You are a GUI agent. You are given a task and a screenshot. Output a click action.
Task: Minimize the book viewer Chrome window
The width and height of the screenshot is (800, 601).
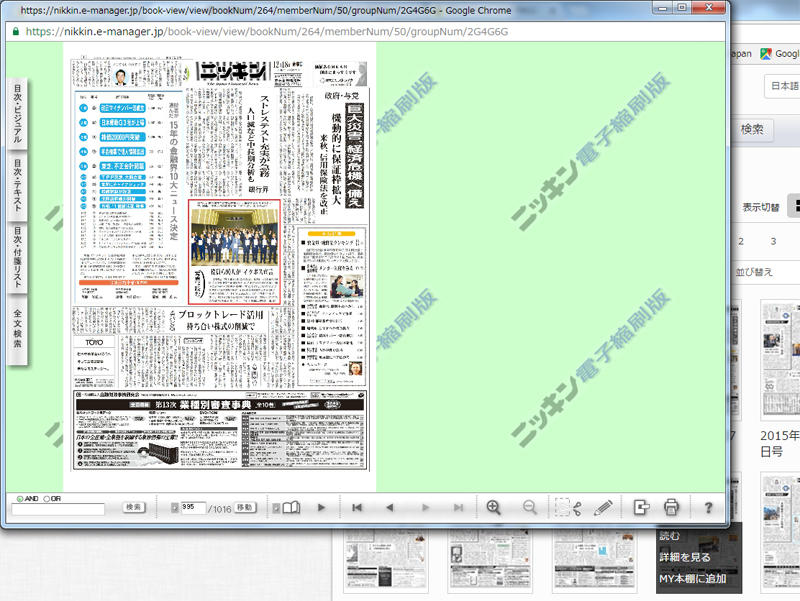[663, 8]
